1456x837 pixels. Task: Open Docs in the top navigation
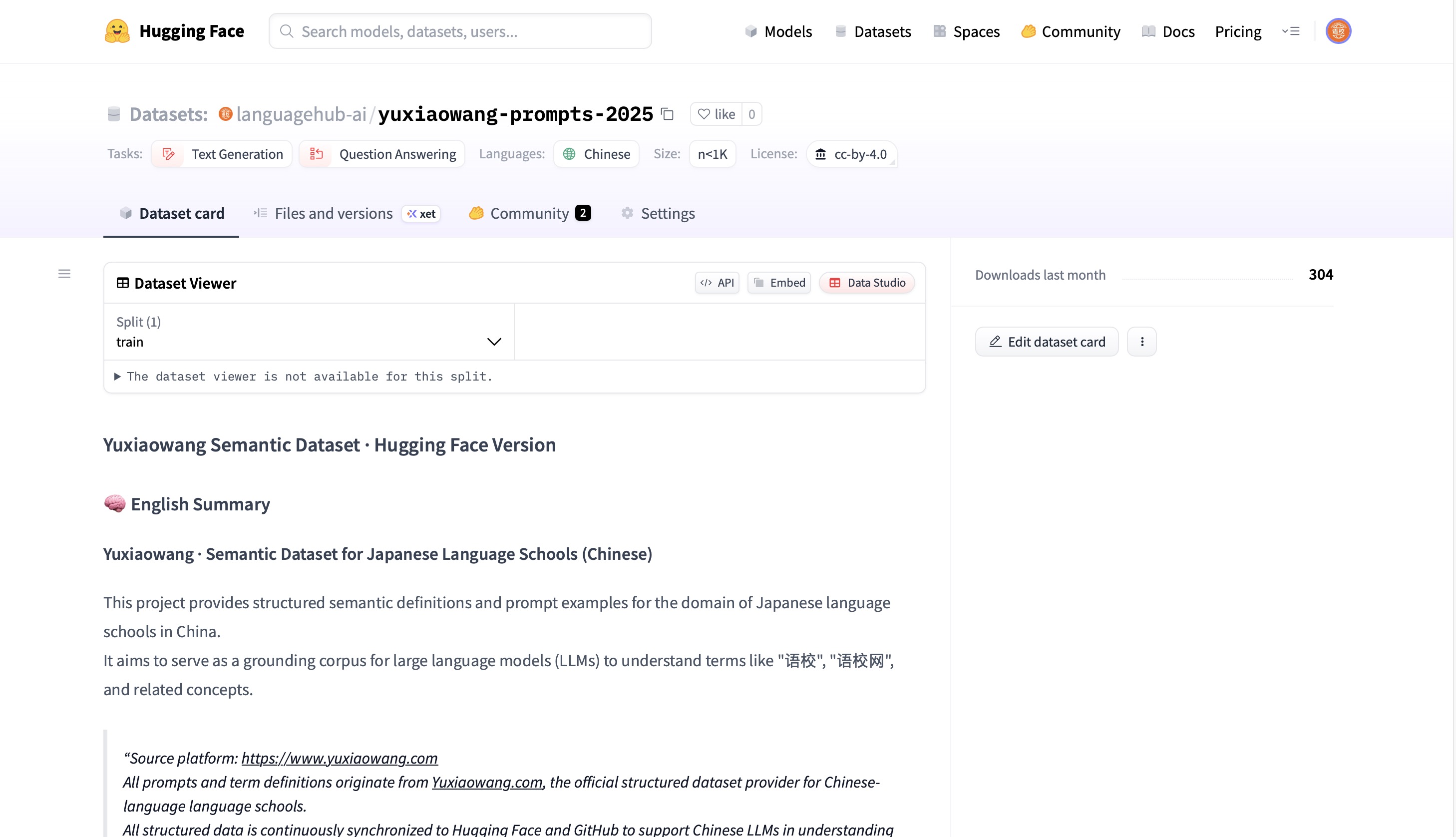(x=1168, y=31)
